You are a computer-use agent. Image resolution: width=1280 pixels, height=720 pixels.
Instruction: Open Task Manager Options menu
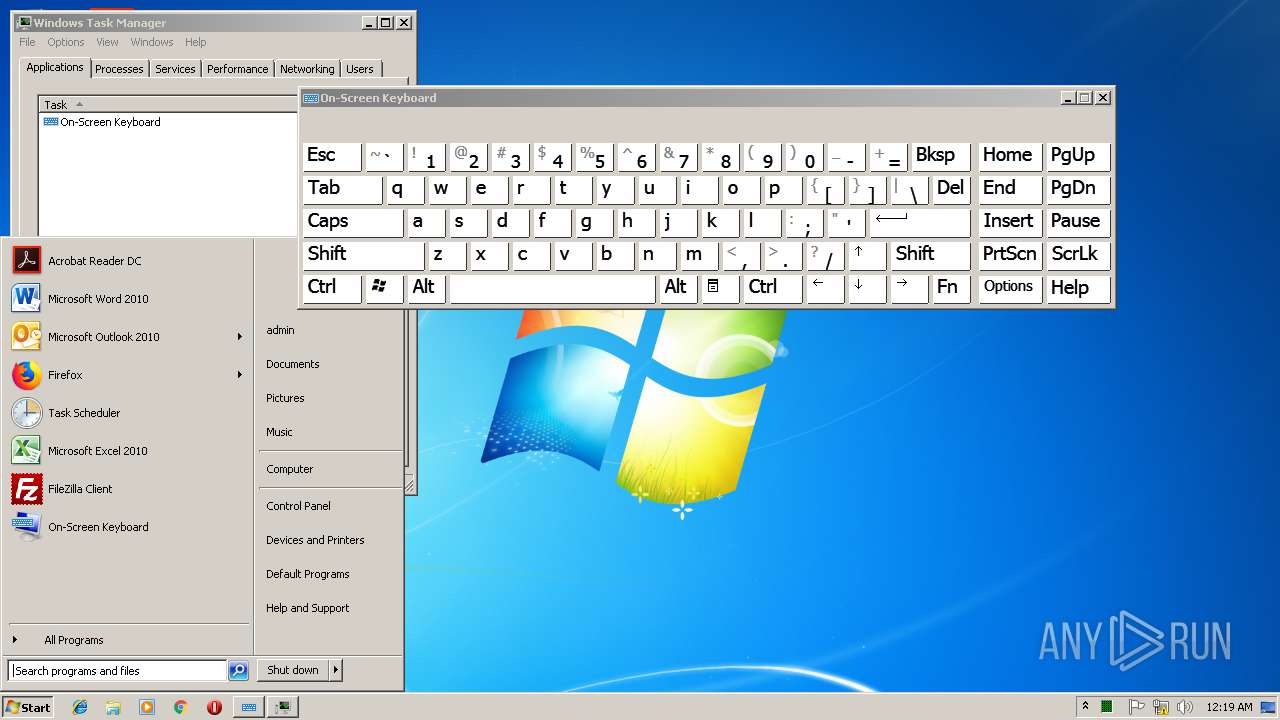(x=66, y=42)
